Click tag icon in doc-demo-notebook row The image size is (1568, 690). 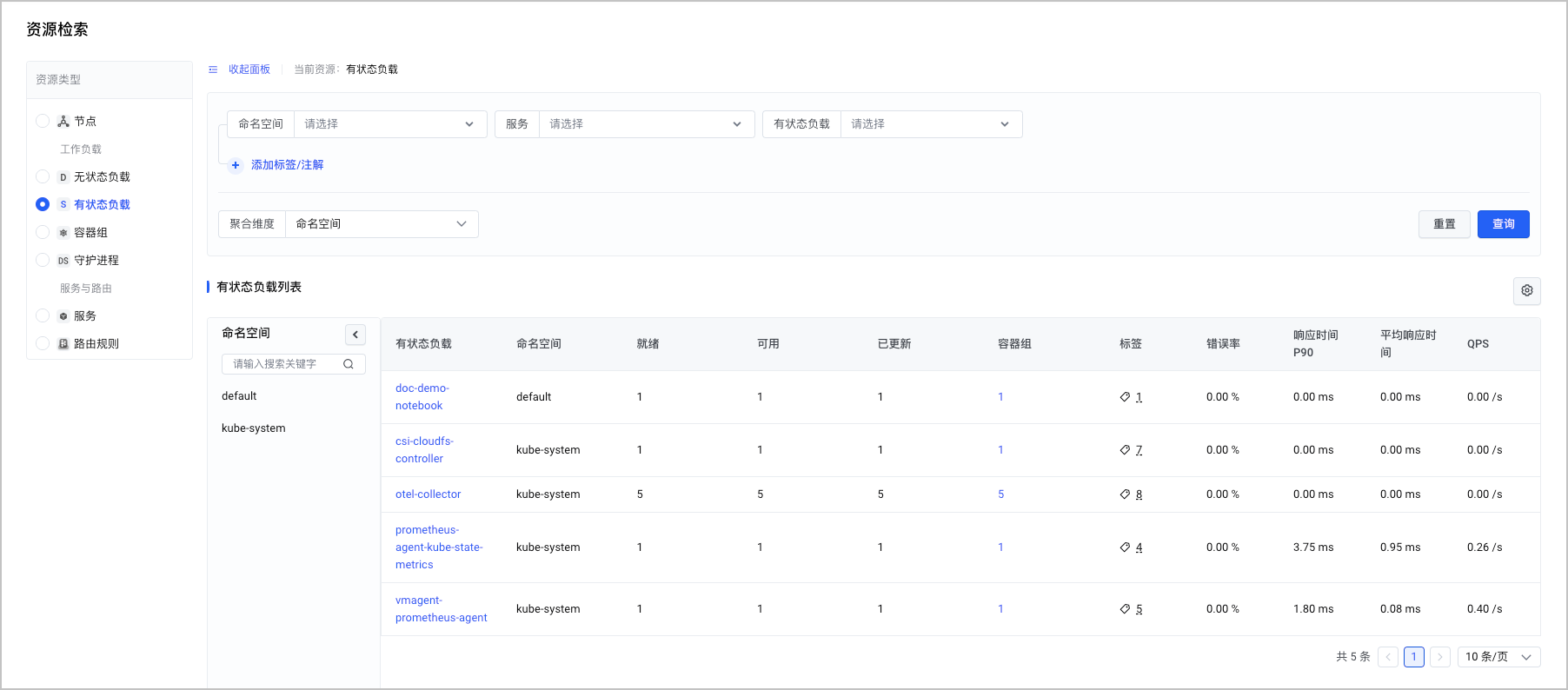coord(1125,397)
